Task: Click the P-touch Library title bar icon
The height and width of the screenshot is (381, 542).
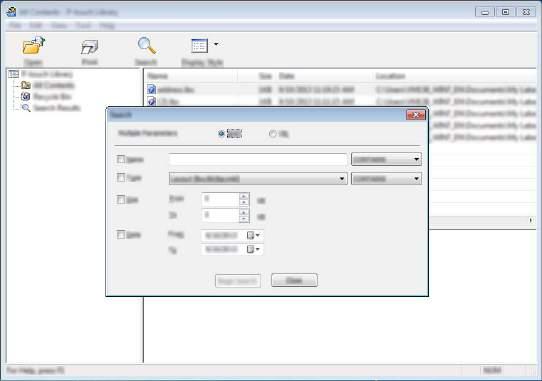Action: [x=11, y=12]
